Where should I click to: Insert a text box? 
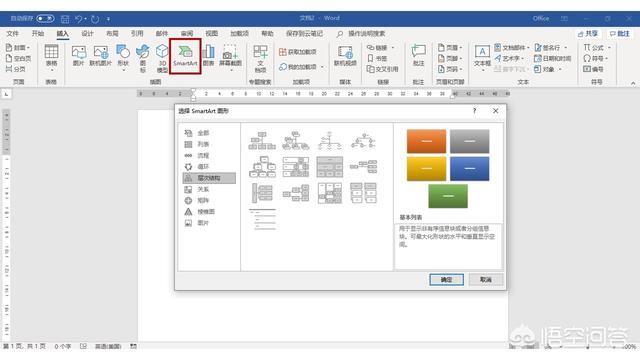point(482,57)
